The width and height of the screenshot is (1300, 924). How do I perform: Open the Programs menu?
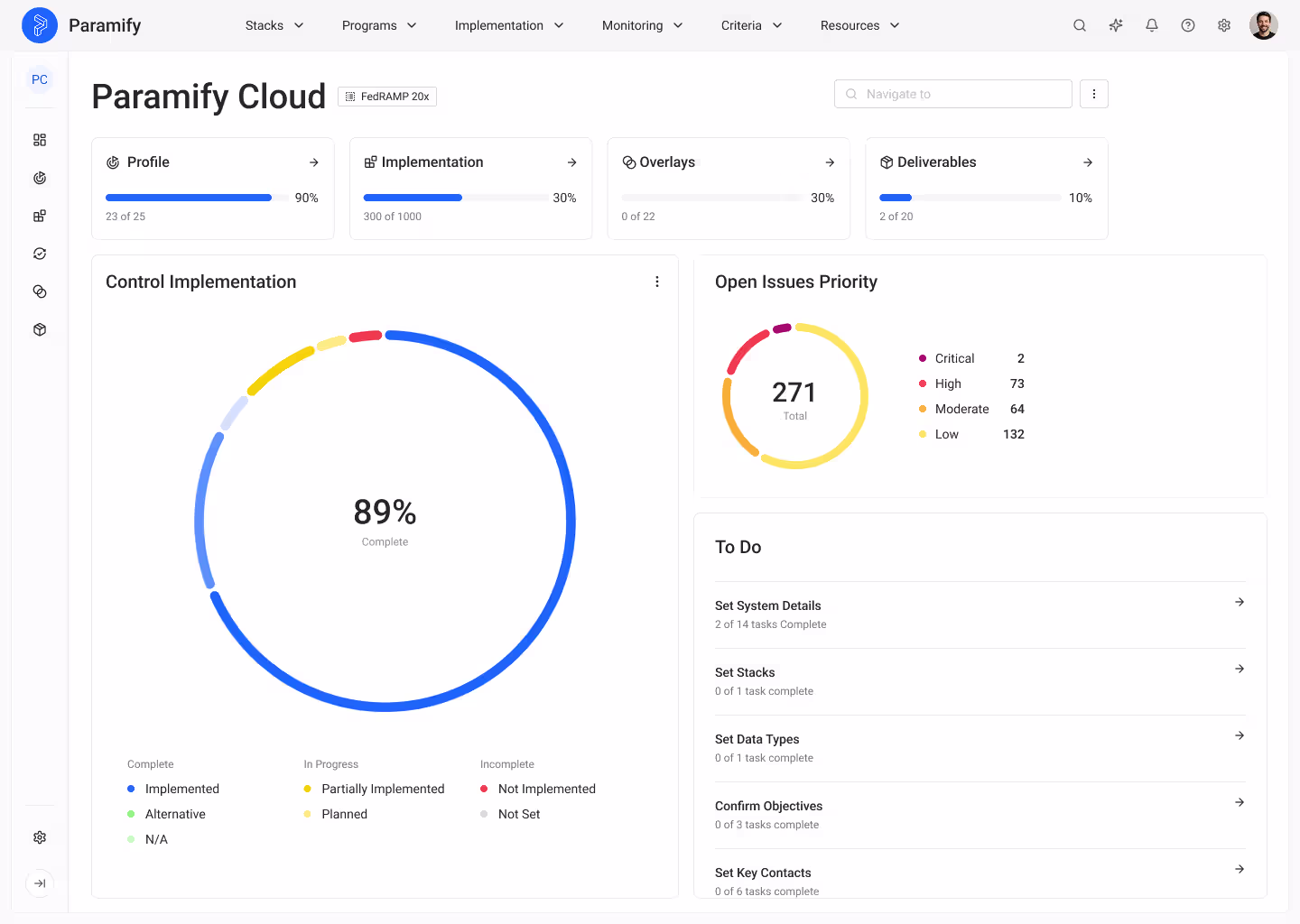[379, 25]
